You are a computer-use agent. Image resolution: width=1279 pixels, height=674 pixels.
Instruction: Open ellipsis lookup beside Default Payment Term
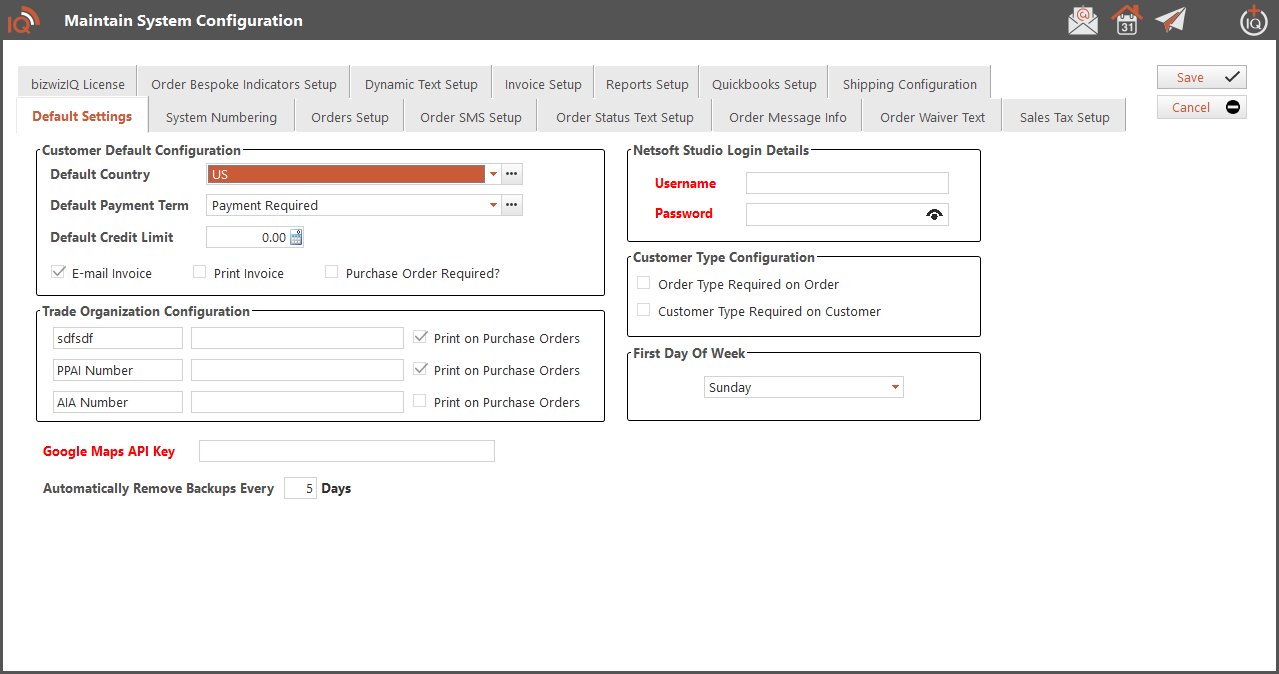click(512, 205)
